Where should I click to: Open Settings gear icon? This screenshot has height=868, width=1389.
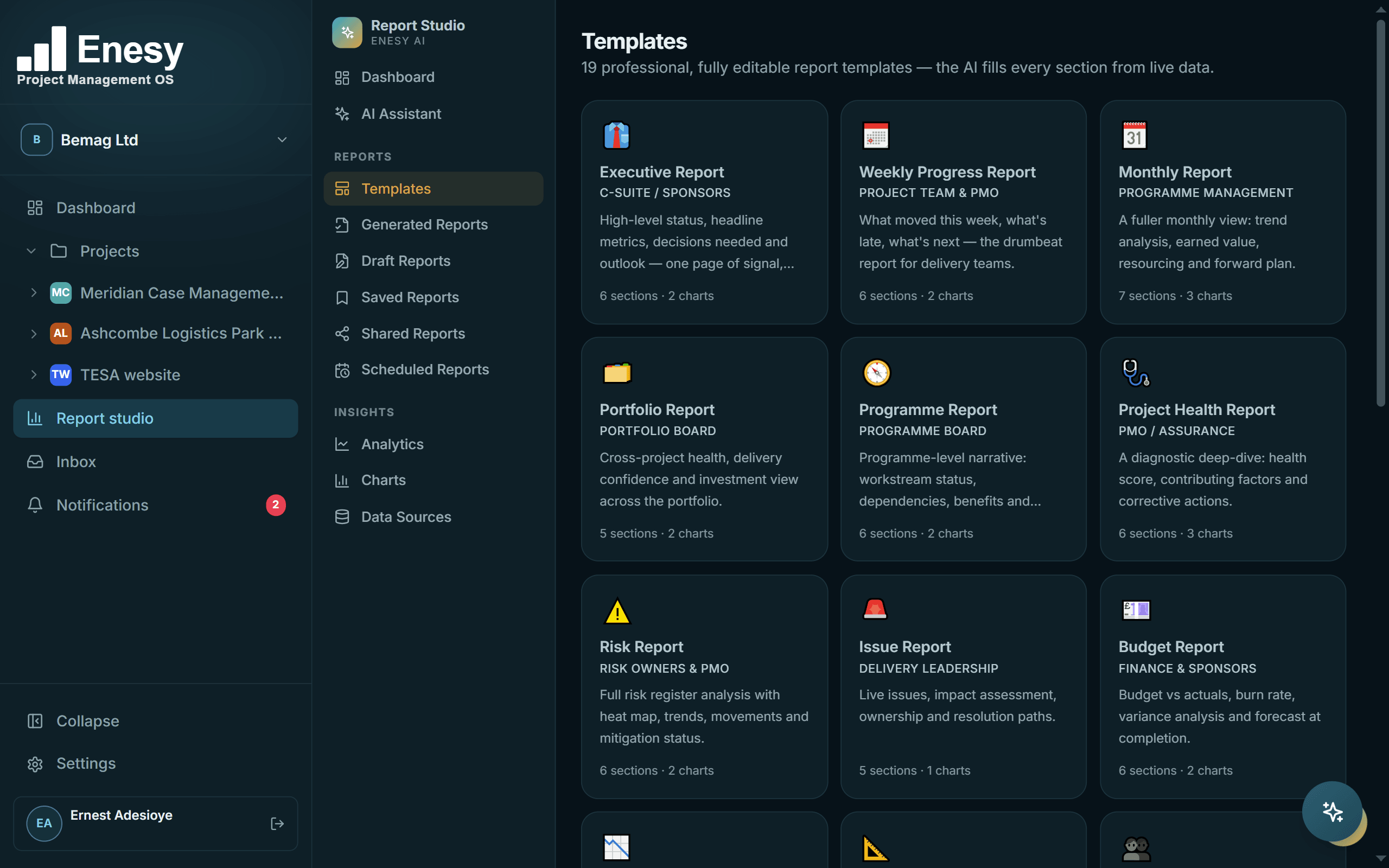35,764
